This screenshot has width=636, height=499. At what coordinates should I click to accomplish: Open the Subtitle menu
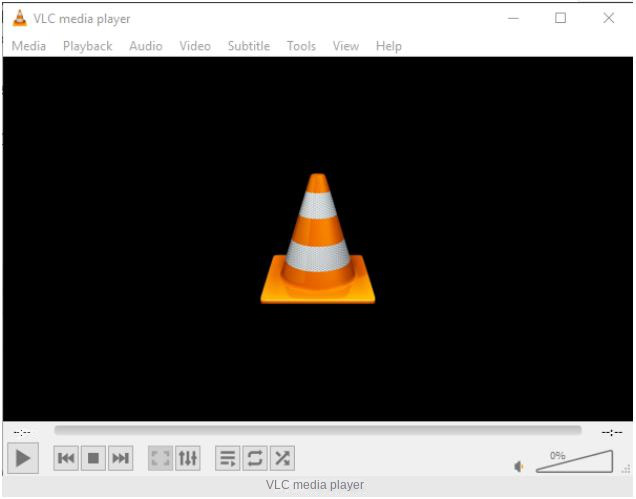tap(249, 46)
